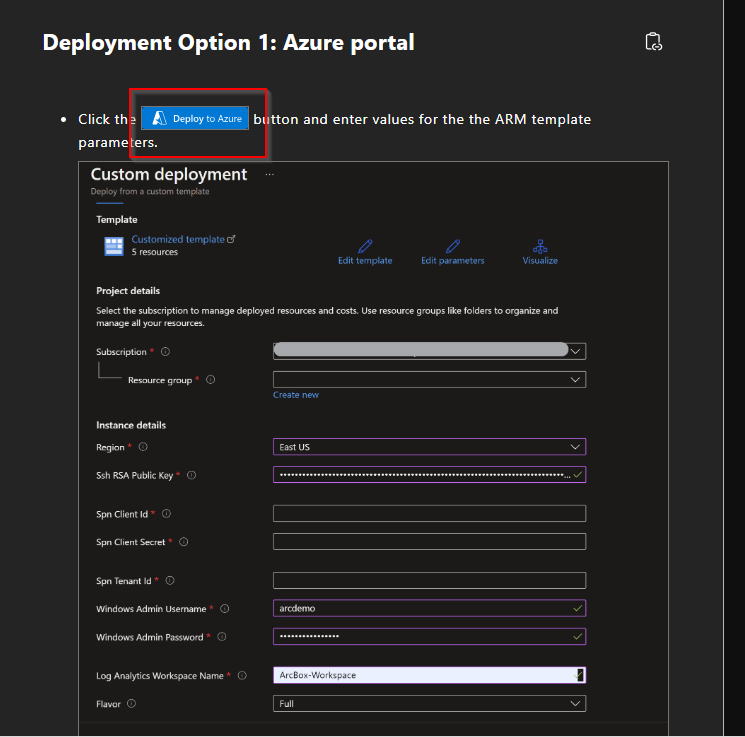745x737 pixels.
Task: Open the Region dropdown showing East US
Action: (429, 447)
